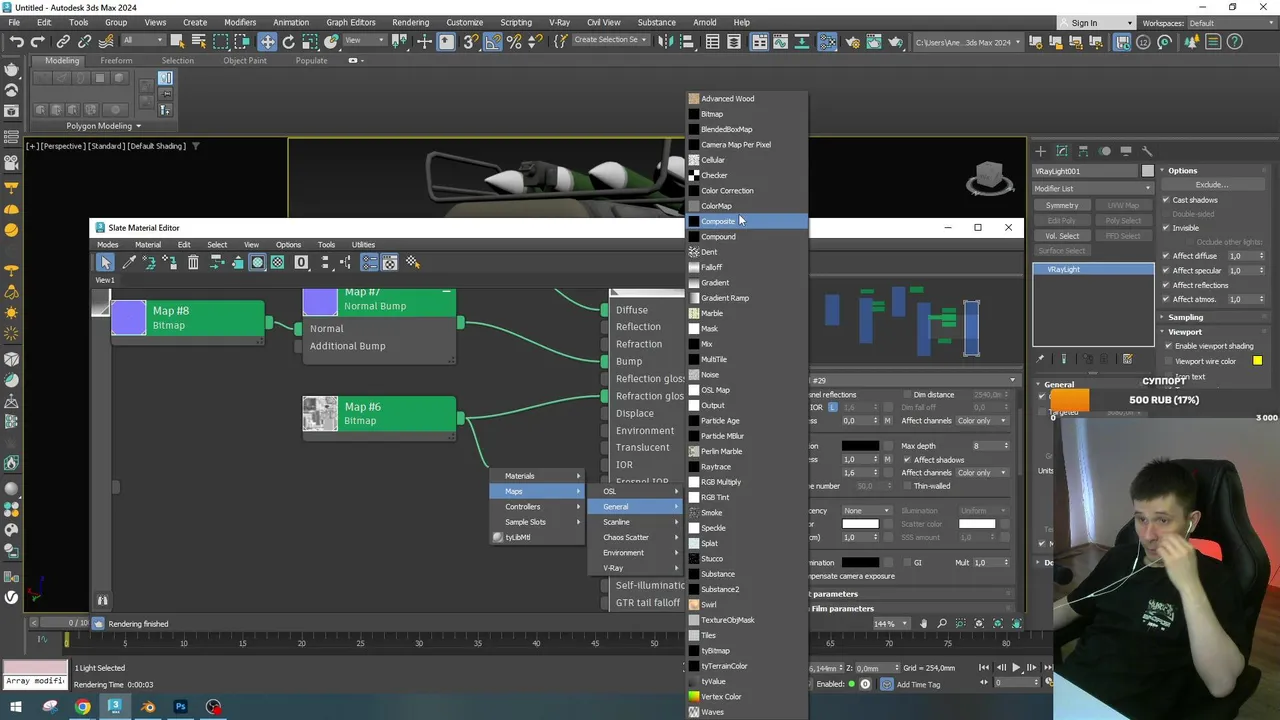Open the Curve Editor toolbar icon
1280x720 pixels.
pos(782,41)
